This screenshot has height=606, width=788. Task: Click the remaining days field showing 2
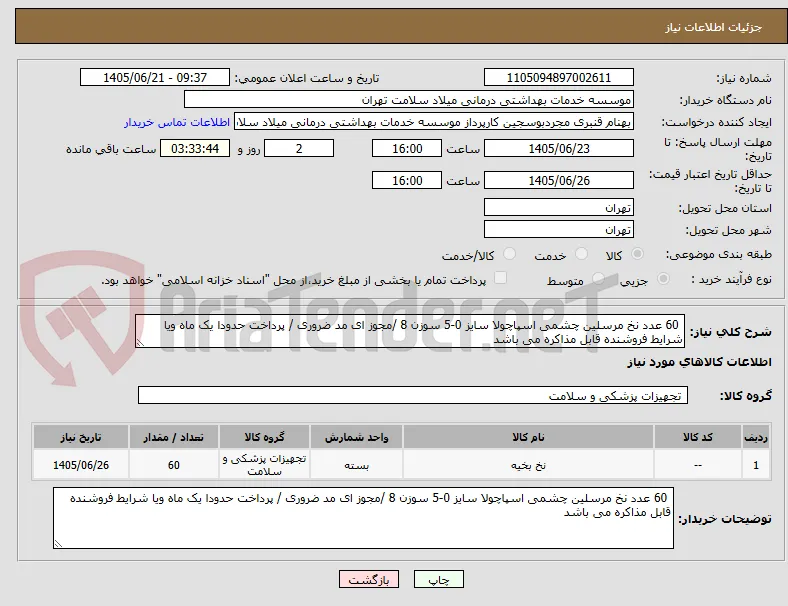[299, 148]
